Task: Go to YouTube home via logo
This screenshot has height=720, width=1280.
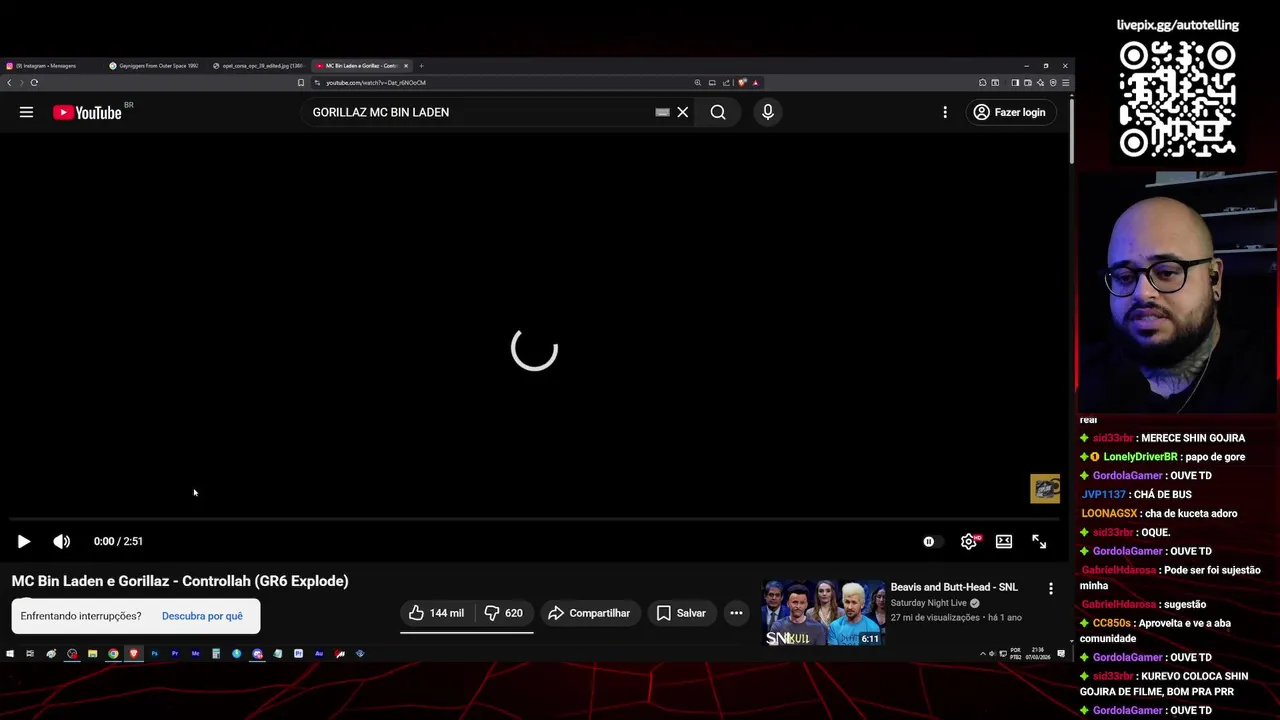Action: point(88,112)
